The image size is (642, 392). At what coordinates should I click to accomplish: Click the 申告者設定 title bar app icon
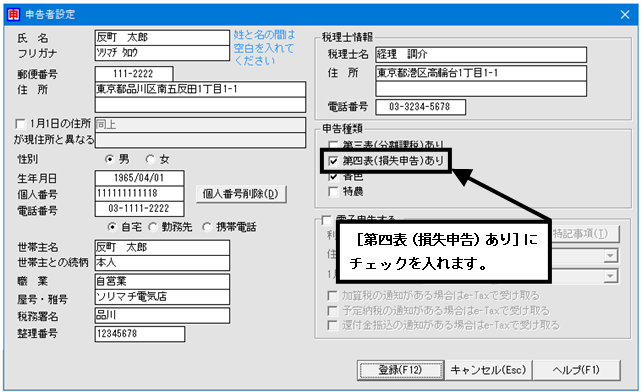[x=14, y=15]
